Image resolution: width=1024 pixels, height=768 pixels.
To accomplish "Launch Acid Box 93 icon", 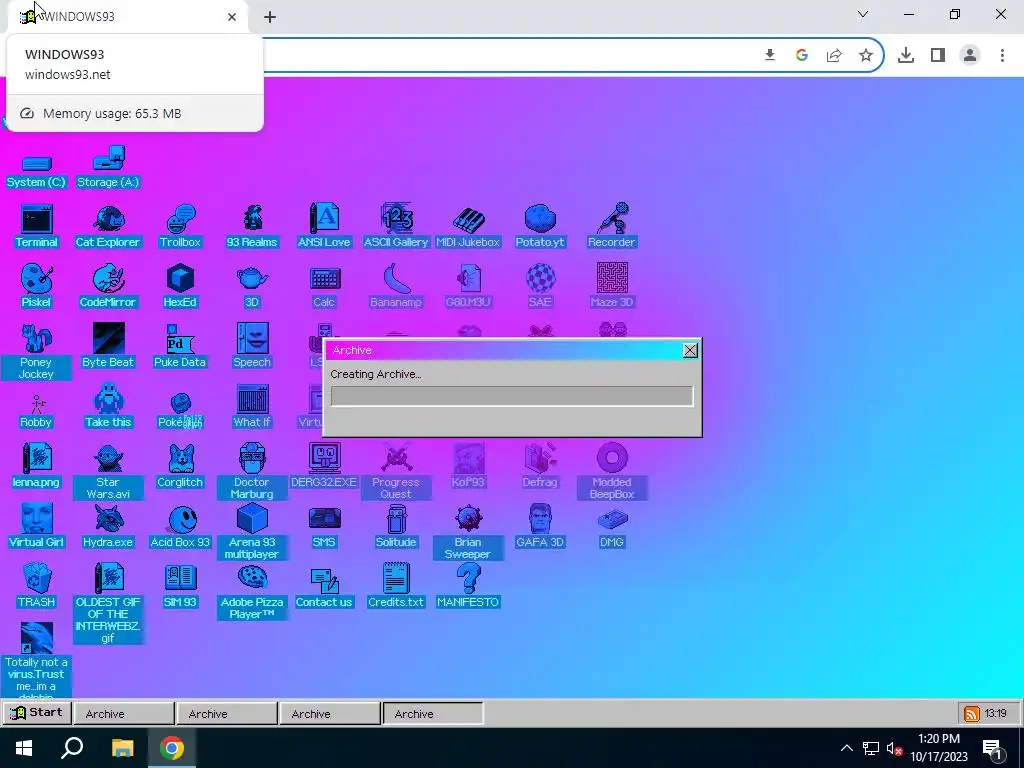I will pyautogui.click(x=180, y=526).
